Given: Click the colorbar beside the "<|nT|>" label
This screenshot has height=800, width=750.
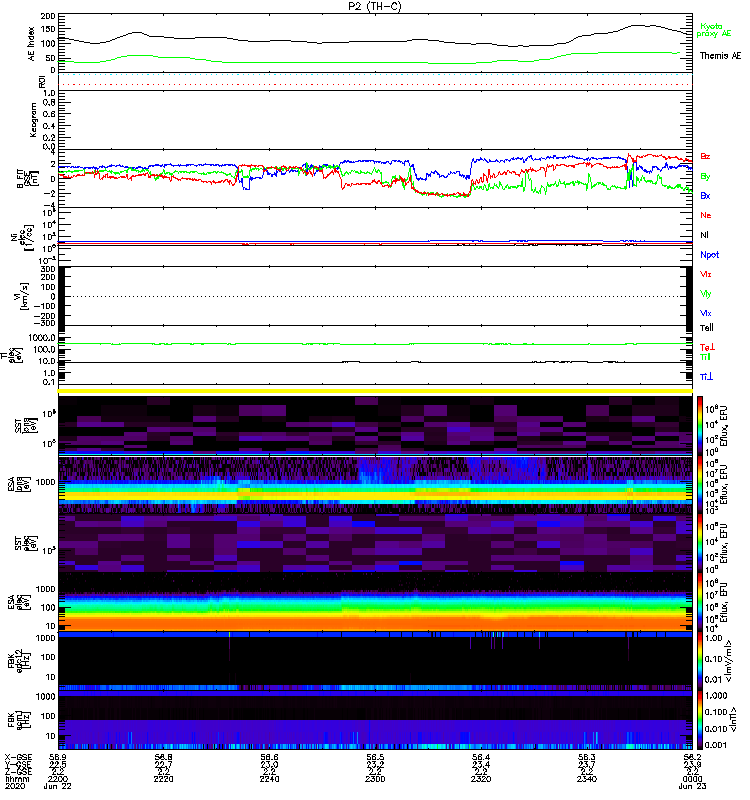Looking at the screenshot, I should coord(700,720).
